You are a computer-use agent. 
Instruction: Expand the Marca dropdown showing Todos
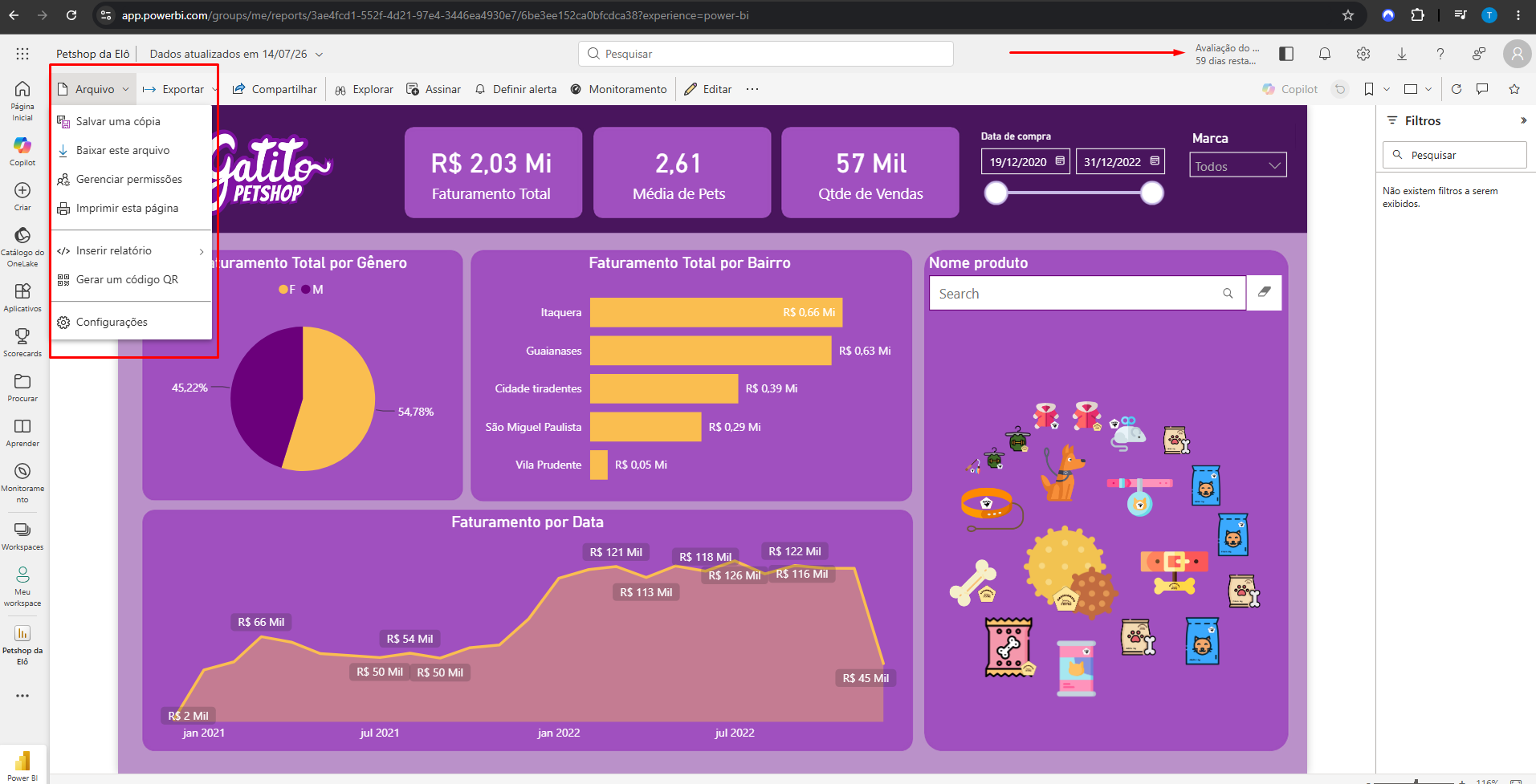click(x=1237, y=166)
